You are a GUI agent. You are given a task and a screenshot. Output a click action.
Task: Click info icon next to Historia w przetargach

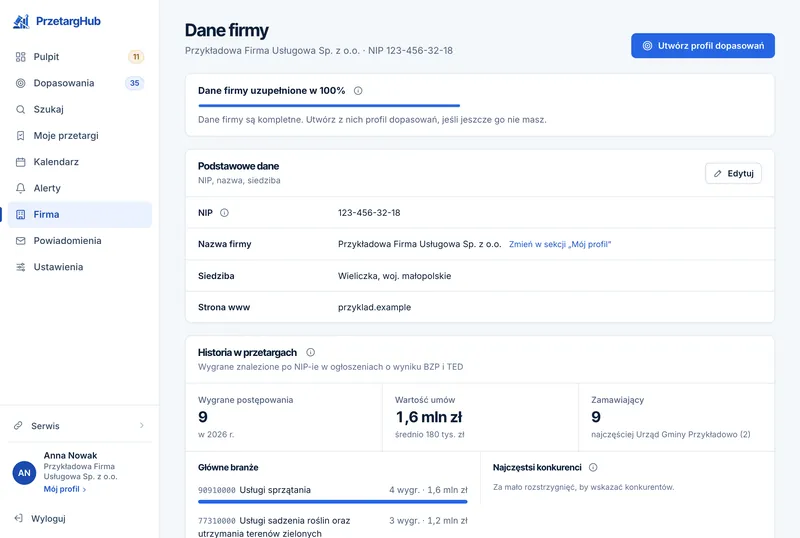click(310, 352)
